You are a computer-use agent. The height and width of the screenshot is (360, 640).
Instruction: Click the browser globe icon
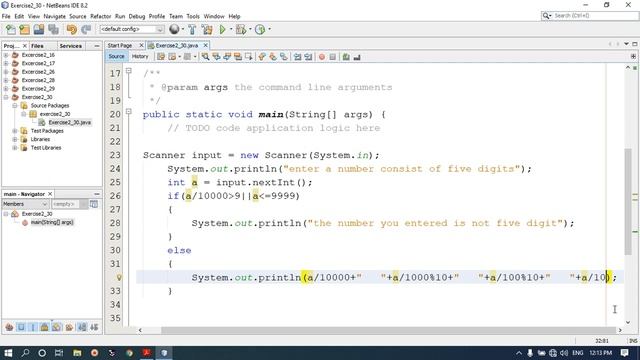174,29
